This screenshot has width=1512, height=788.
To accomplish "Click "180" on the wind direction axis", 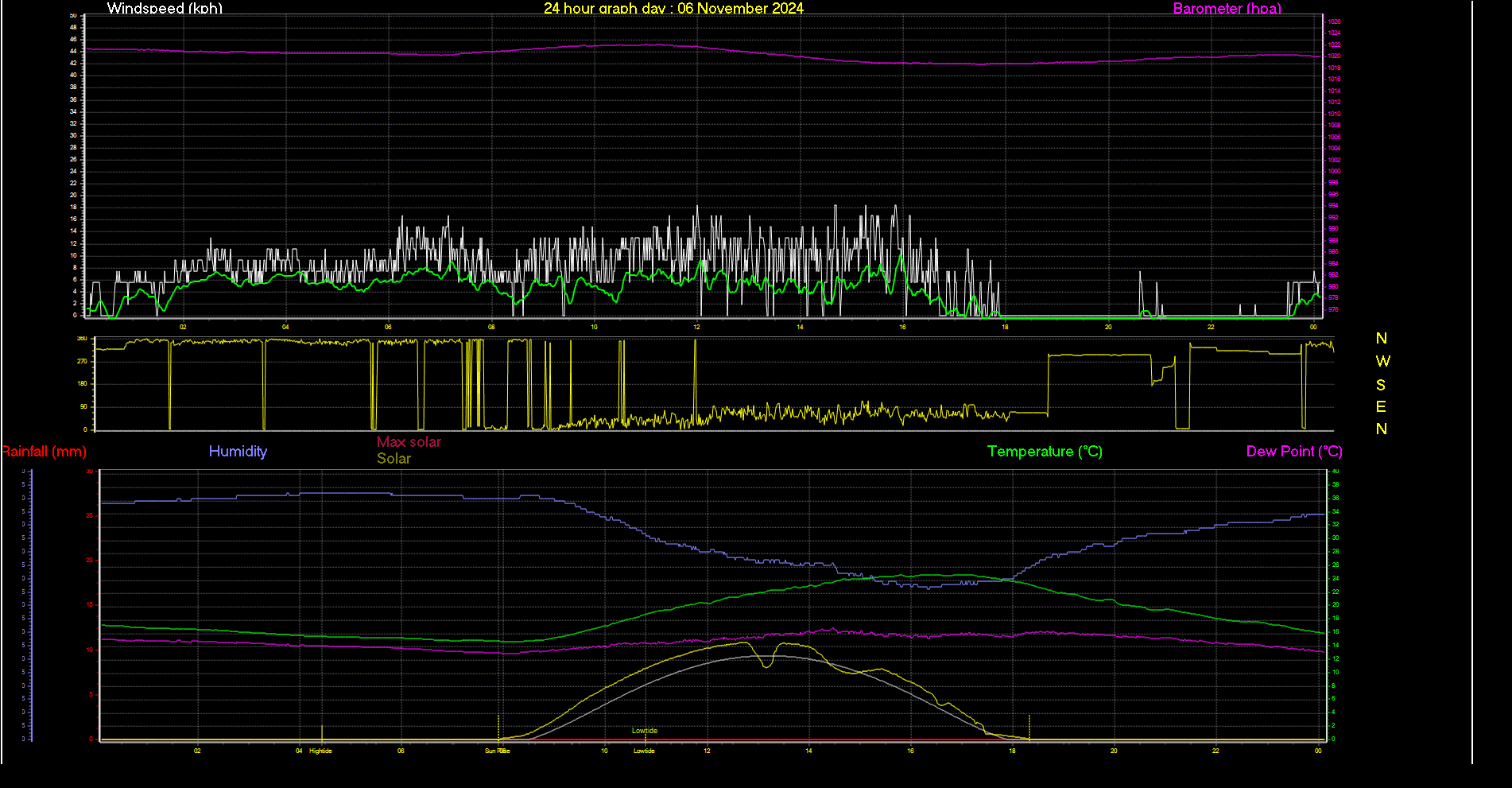I will [82, 383].
